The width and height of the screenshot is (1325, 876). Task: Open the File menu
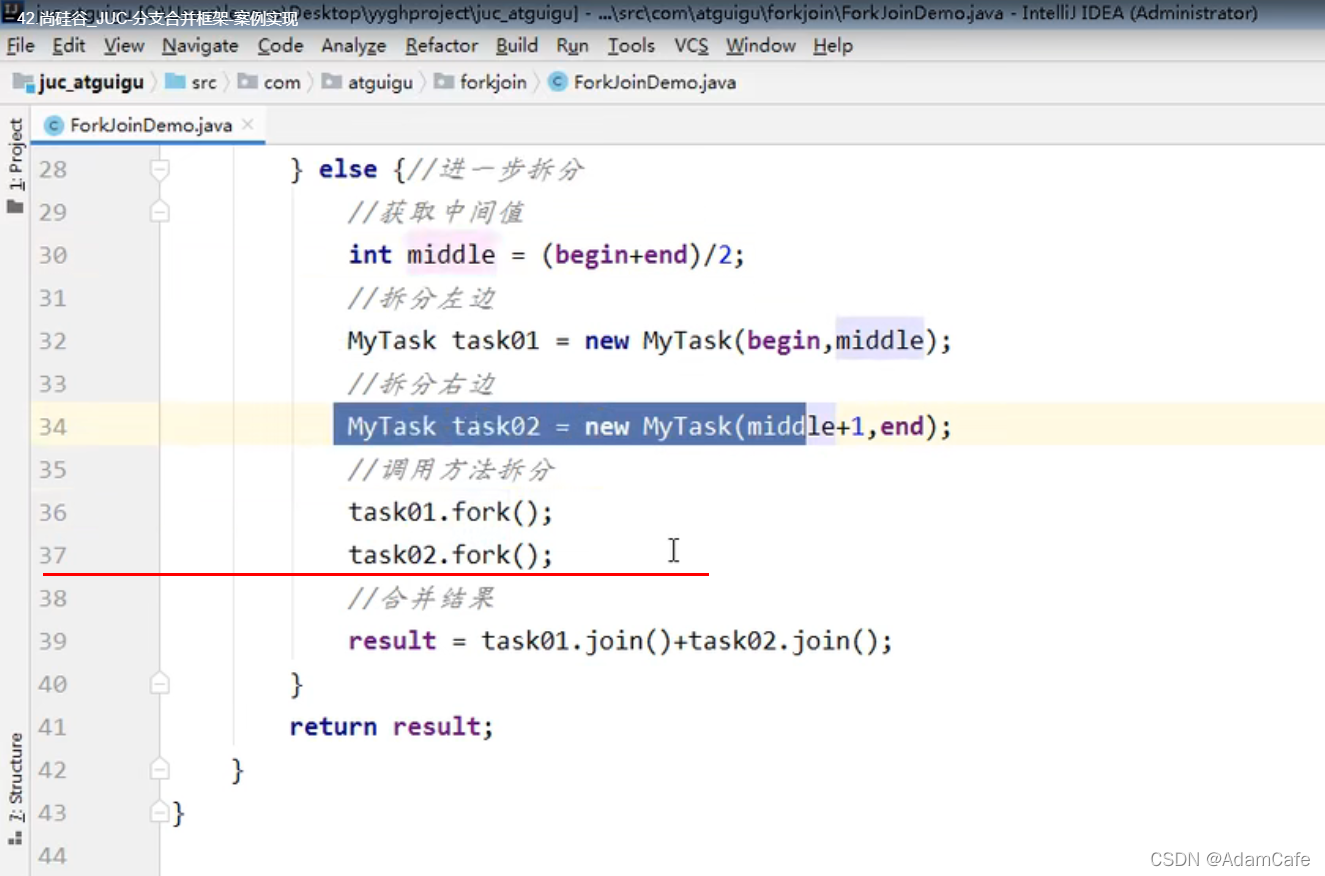pos(20,46)
